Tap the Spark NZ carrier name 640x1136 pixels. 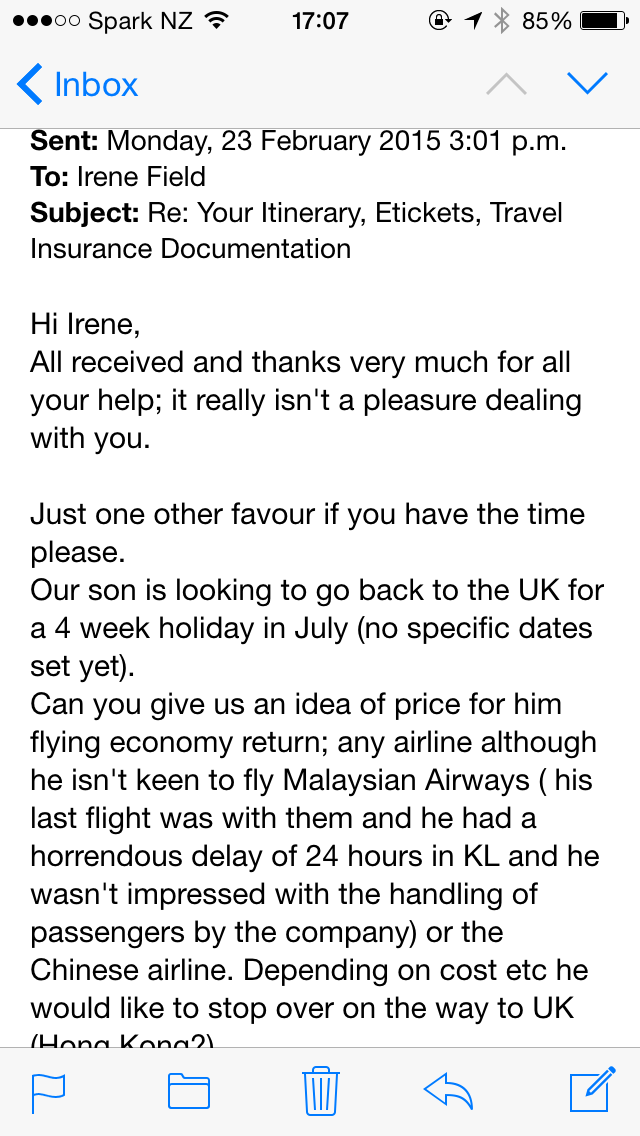coord(140,21)
